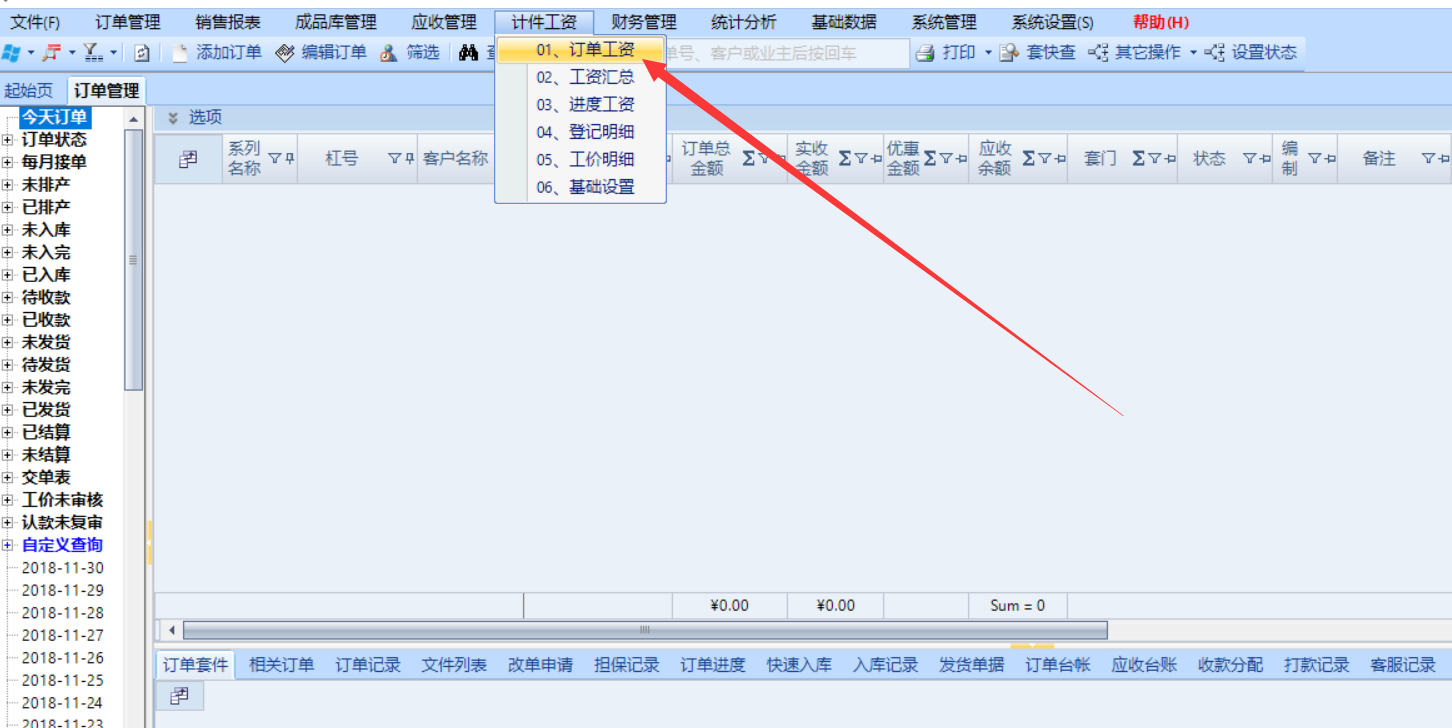Select the 2018-11-28 date in the tree
The image size is (1452, 728).
point(62,613)
